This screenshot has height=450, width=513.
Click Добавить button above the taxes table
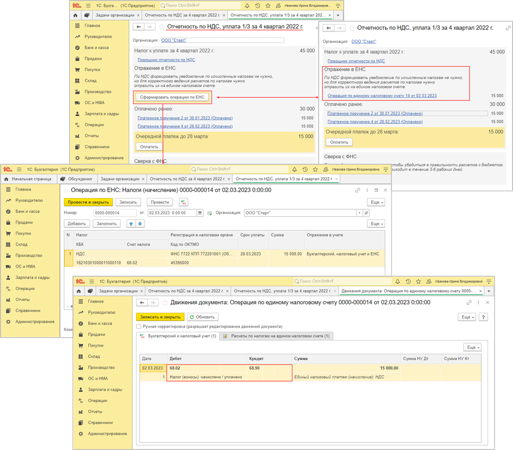coord(77,224)
